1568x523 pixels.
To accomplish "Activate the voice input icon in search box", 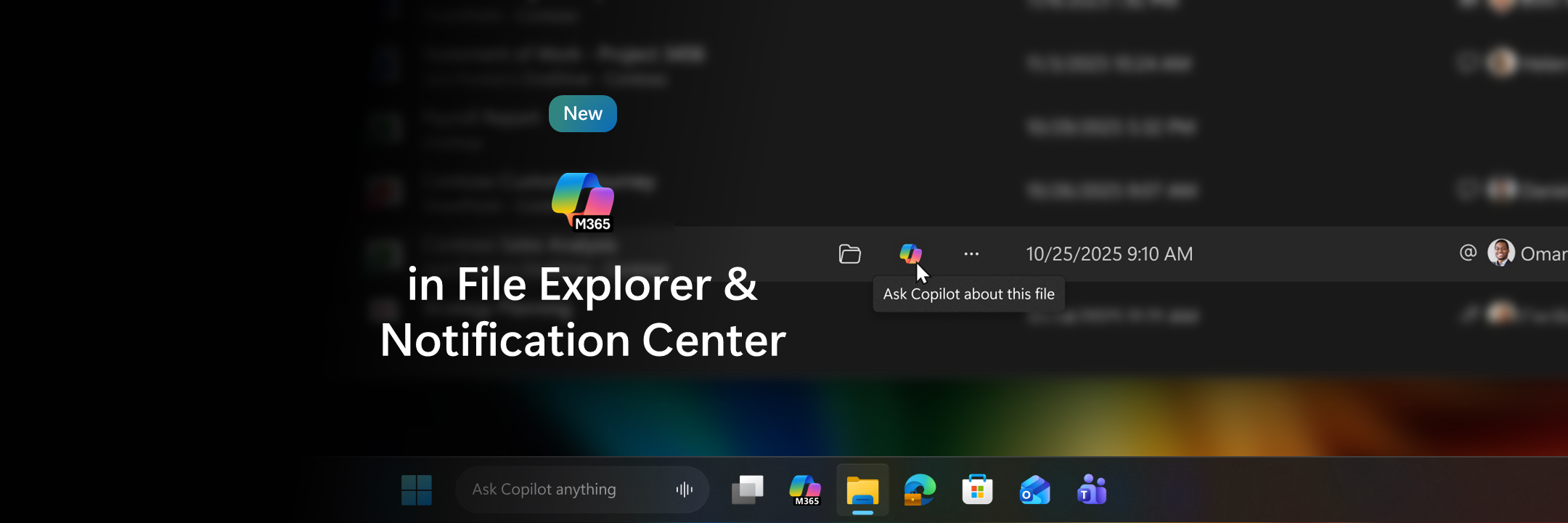I will coord(684,490).
